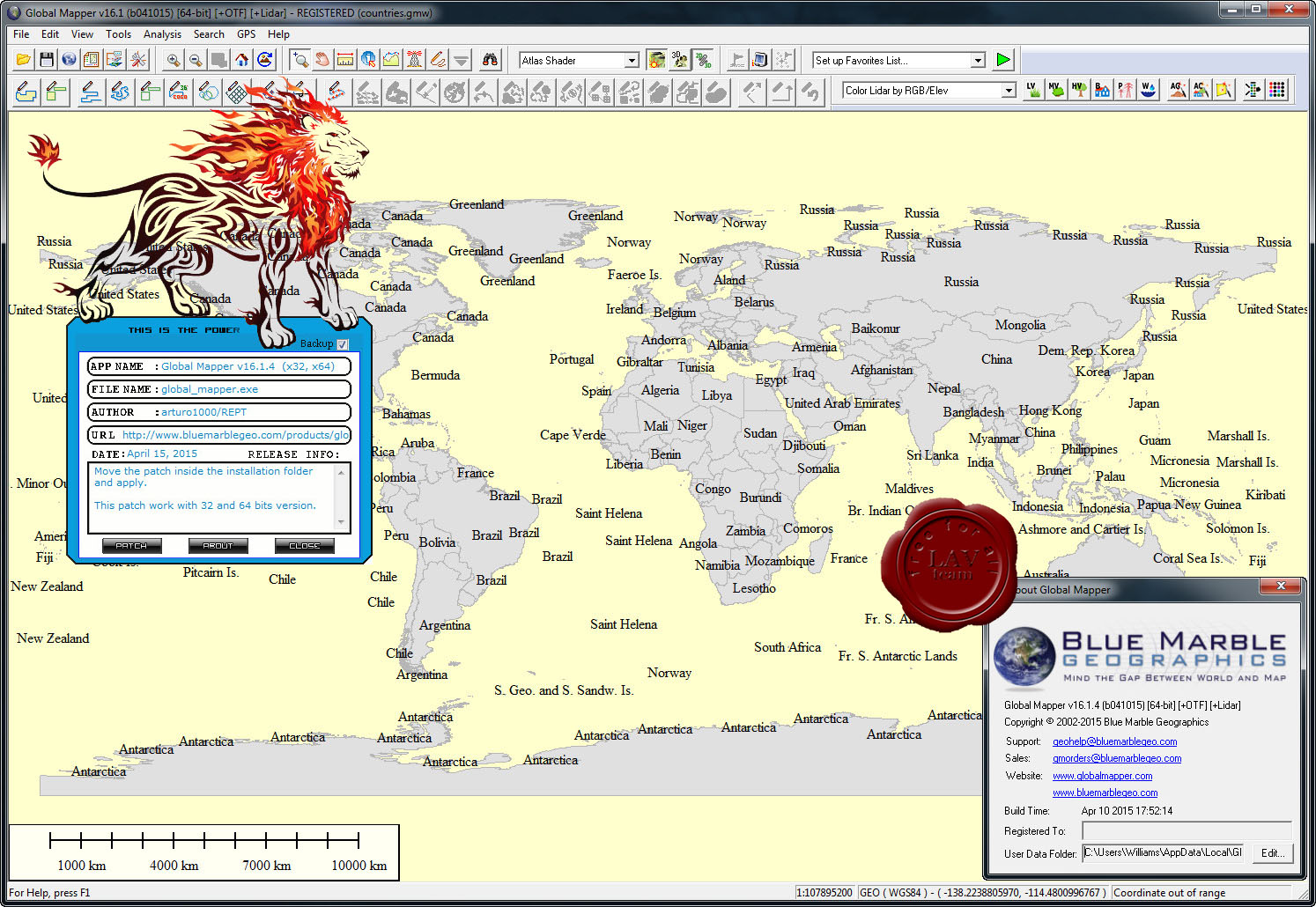The image size is (1316, 907).
Task: Click the AG auto-classify ground icon
Action: (x=1178, y=90)
